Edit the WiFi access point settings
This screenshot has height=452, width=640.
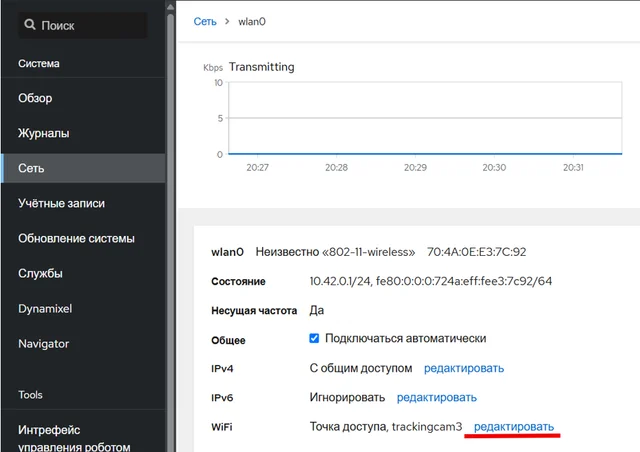click(x=514, y=427)
